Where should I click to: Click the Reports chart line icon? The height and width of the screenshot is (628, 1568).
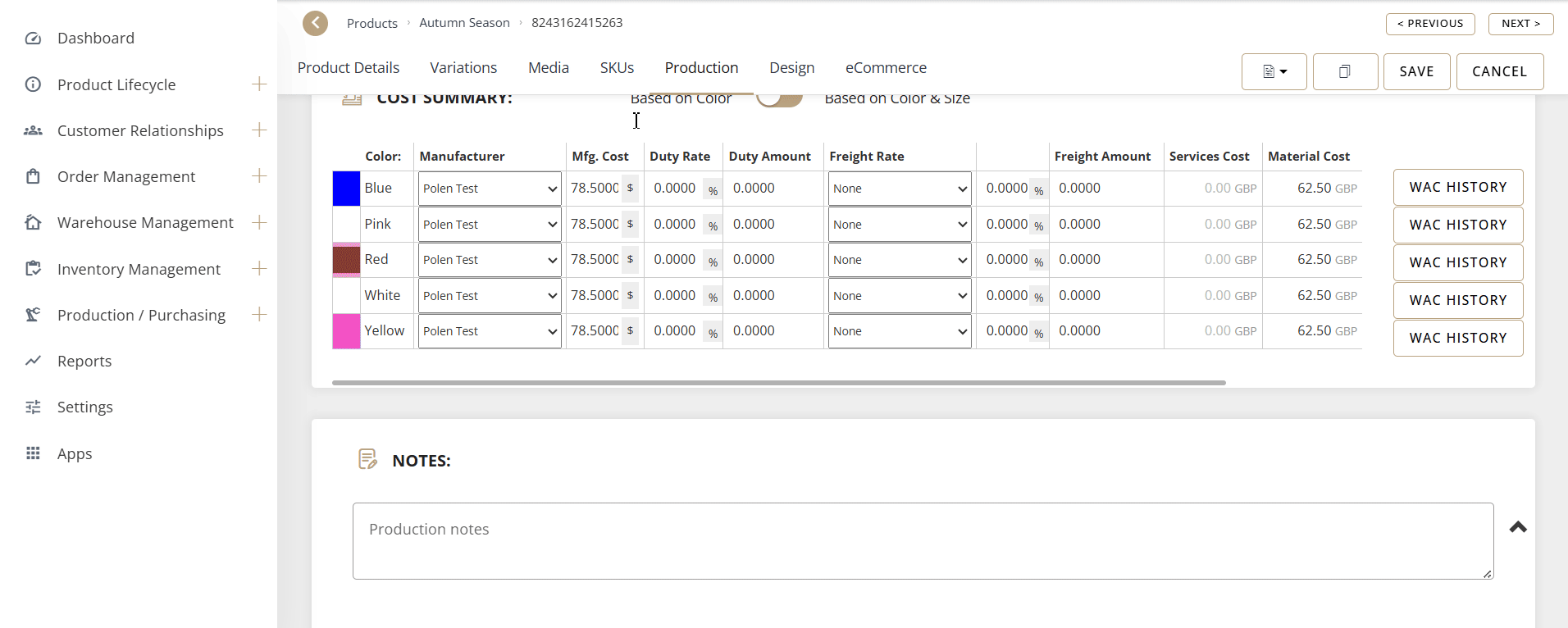click(33, 361)
